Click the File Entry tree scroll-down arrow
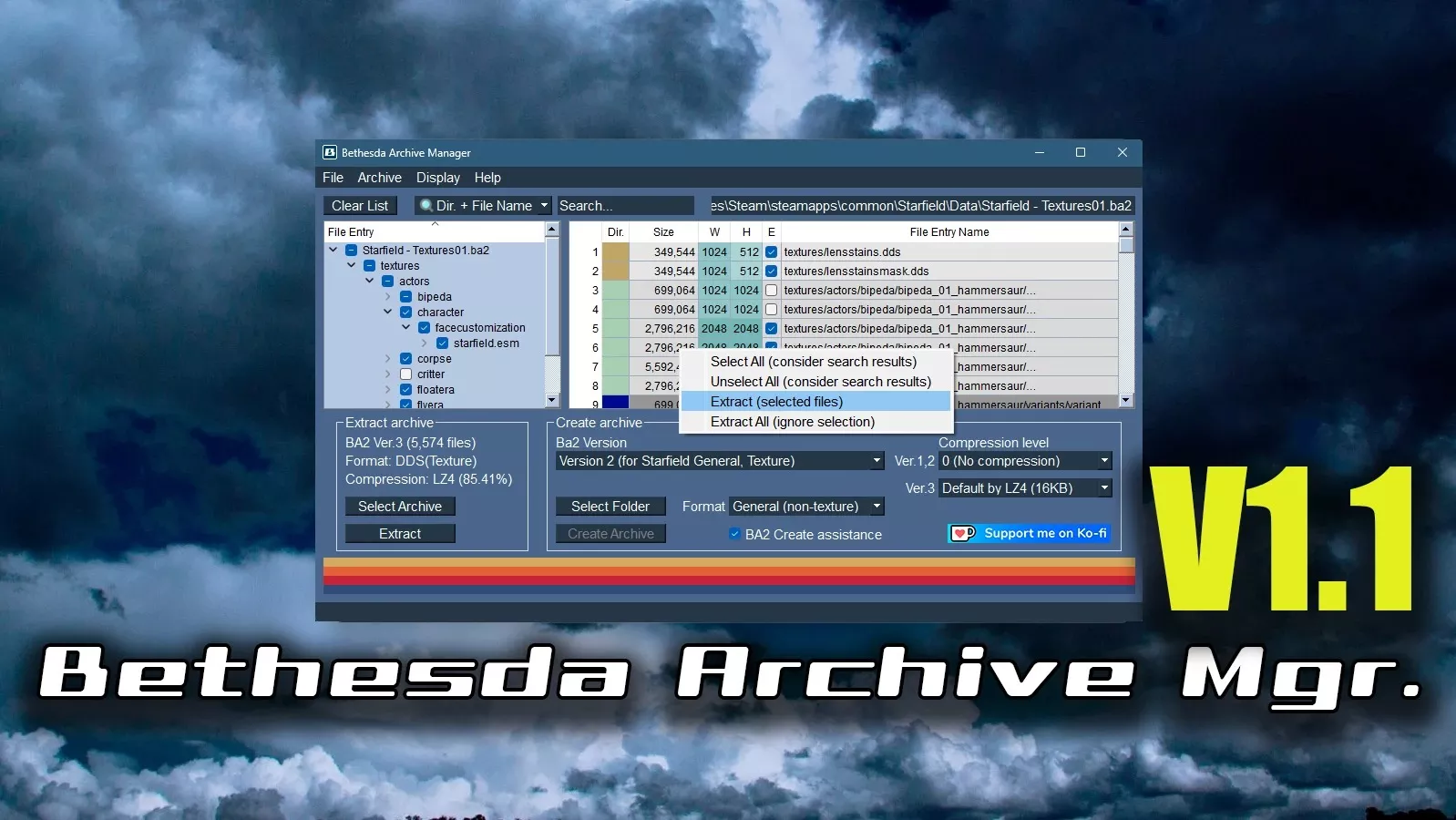Screen dimensions: 1456x820 pos(552,400)
